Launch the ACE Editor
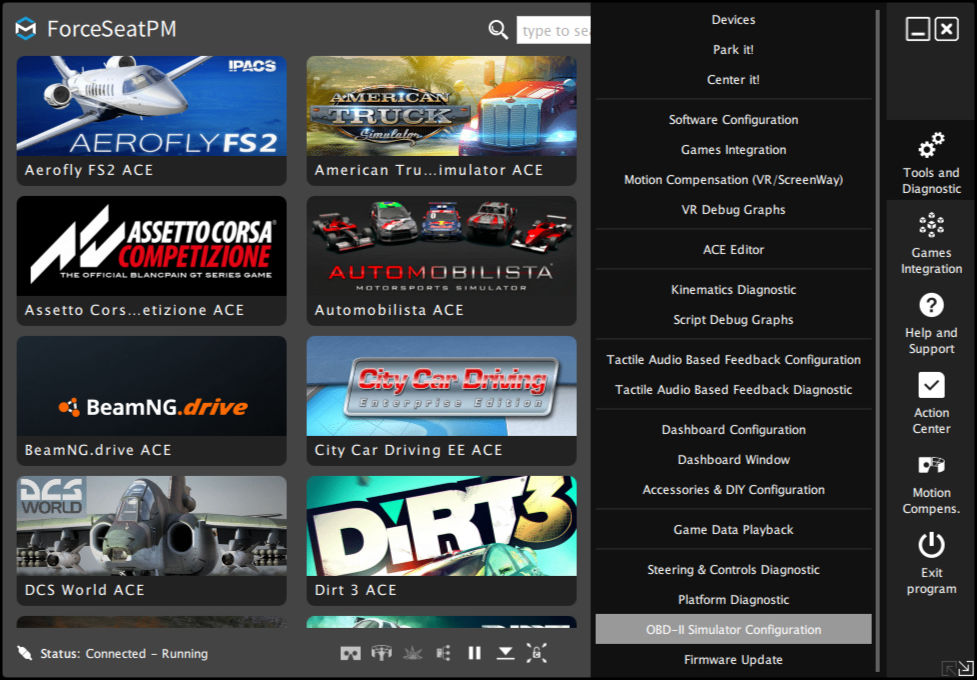 [733, 249]
